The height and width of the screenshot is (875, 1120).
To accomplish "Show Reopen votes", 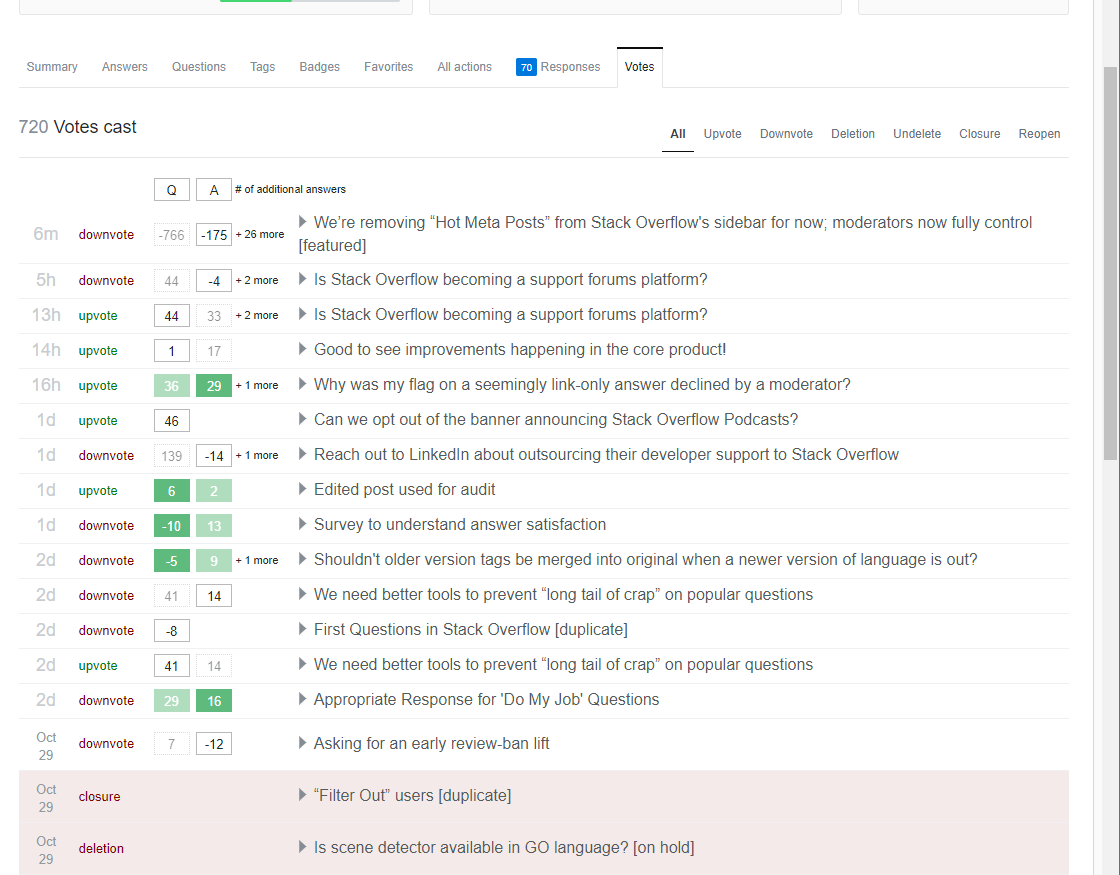I will 1039,133.
